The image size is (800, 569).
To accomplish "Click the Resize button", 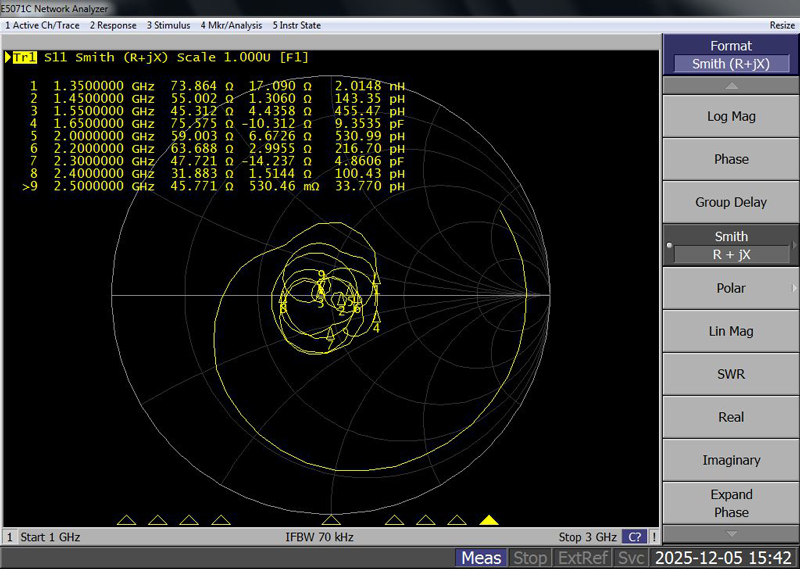I will [x=782, y=24].
